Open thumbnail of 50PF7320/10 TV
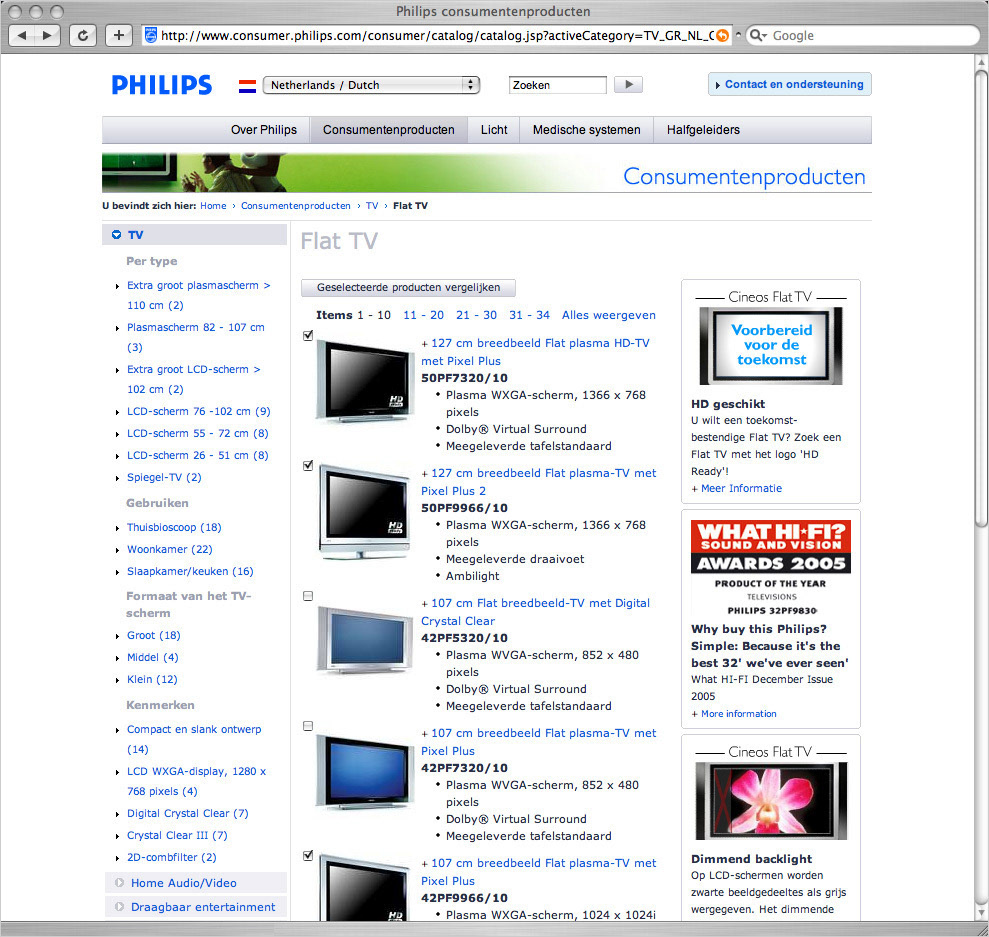The image size is (989, 937). click(364, 381)
